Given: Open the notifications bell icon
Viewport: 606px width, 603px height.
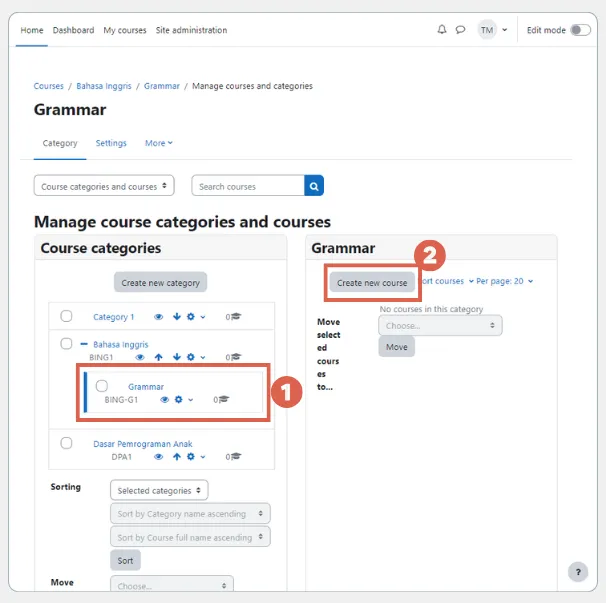Looking at the screenshot, I should click(442, 30).
